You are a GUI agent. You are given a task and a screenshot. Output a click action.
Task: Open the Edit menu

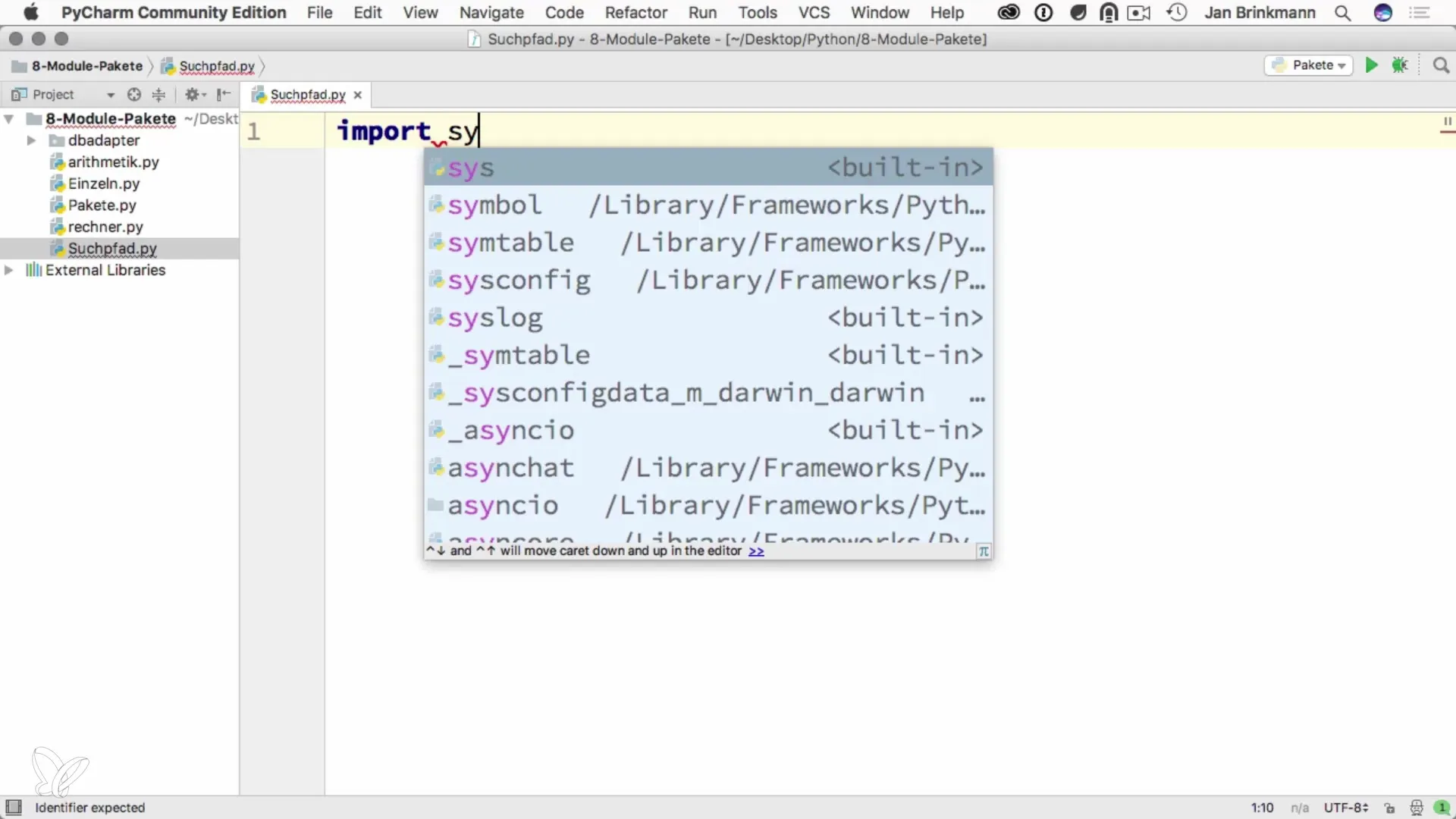368,13
